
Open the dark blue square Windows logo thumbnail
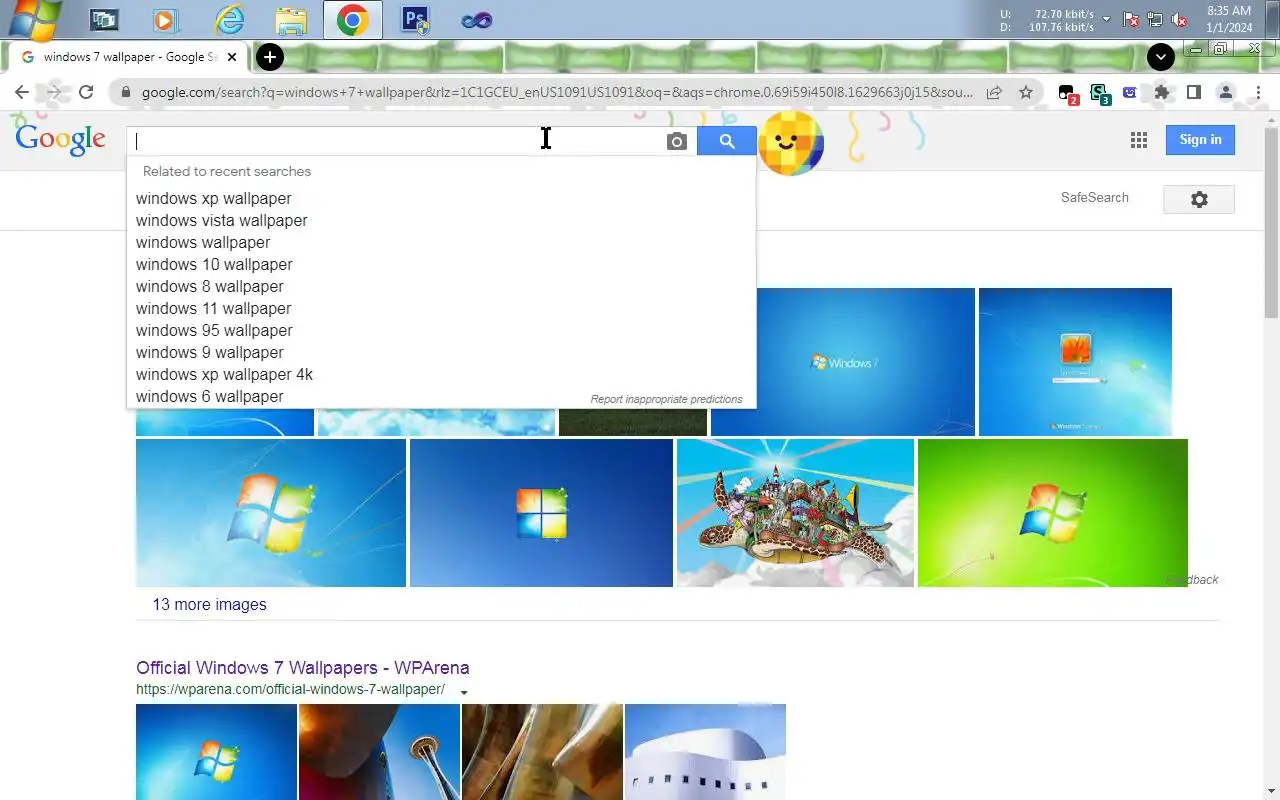[541, 513]
